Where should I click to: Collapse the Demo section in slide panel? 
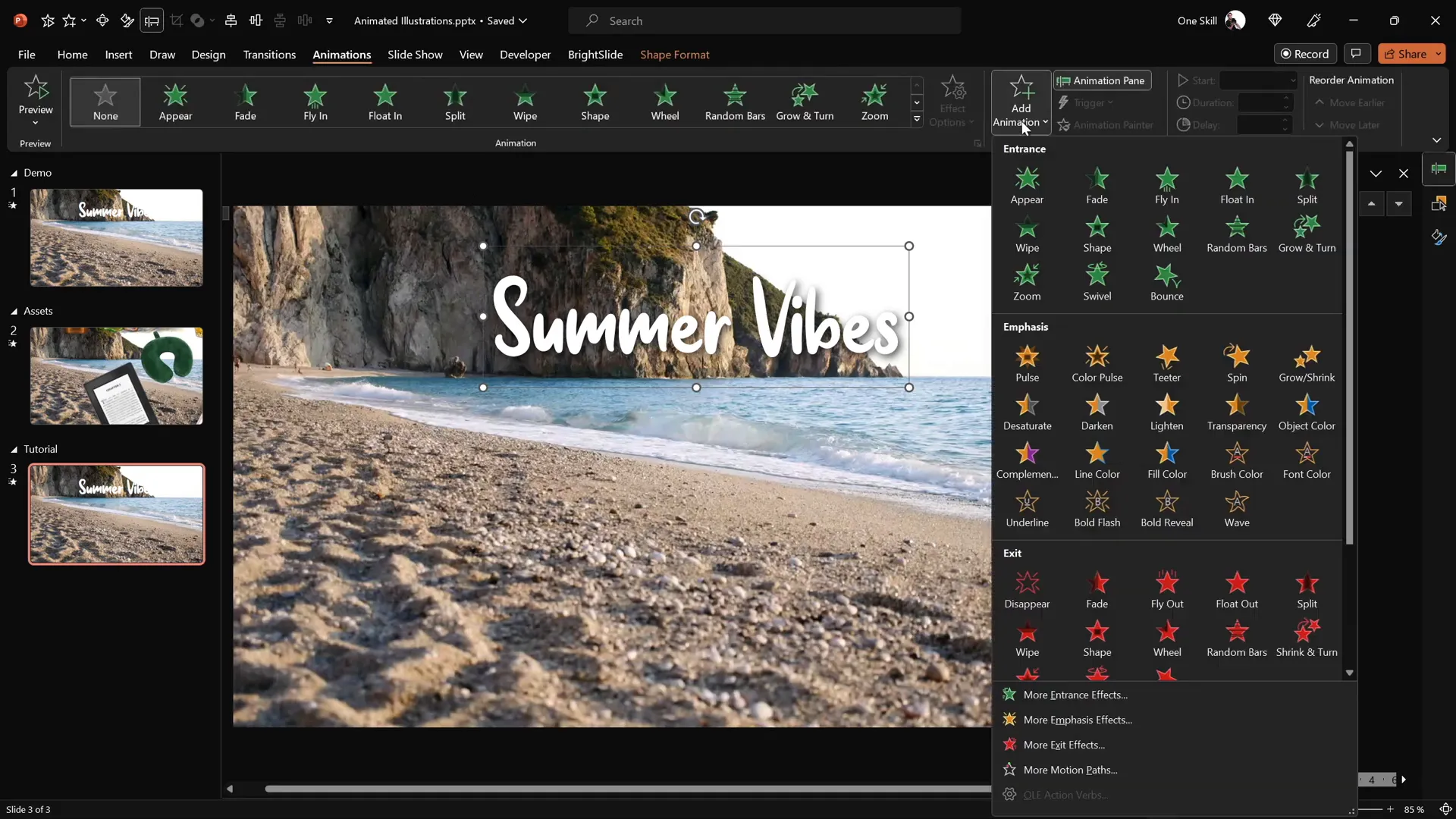click(14, 173)
